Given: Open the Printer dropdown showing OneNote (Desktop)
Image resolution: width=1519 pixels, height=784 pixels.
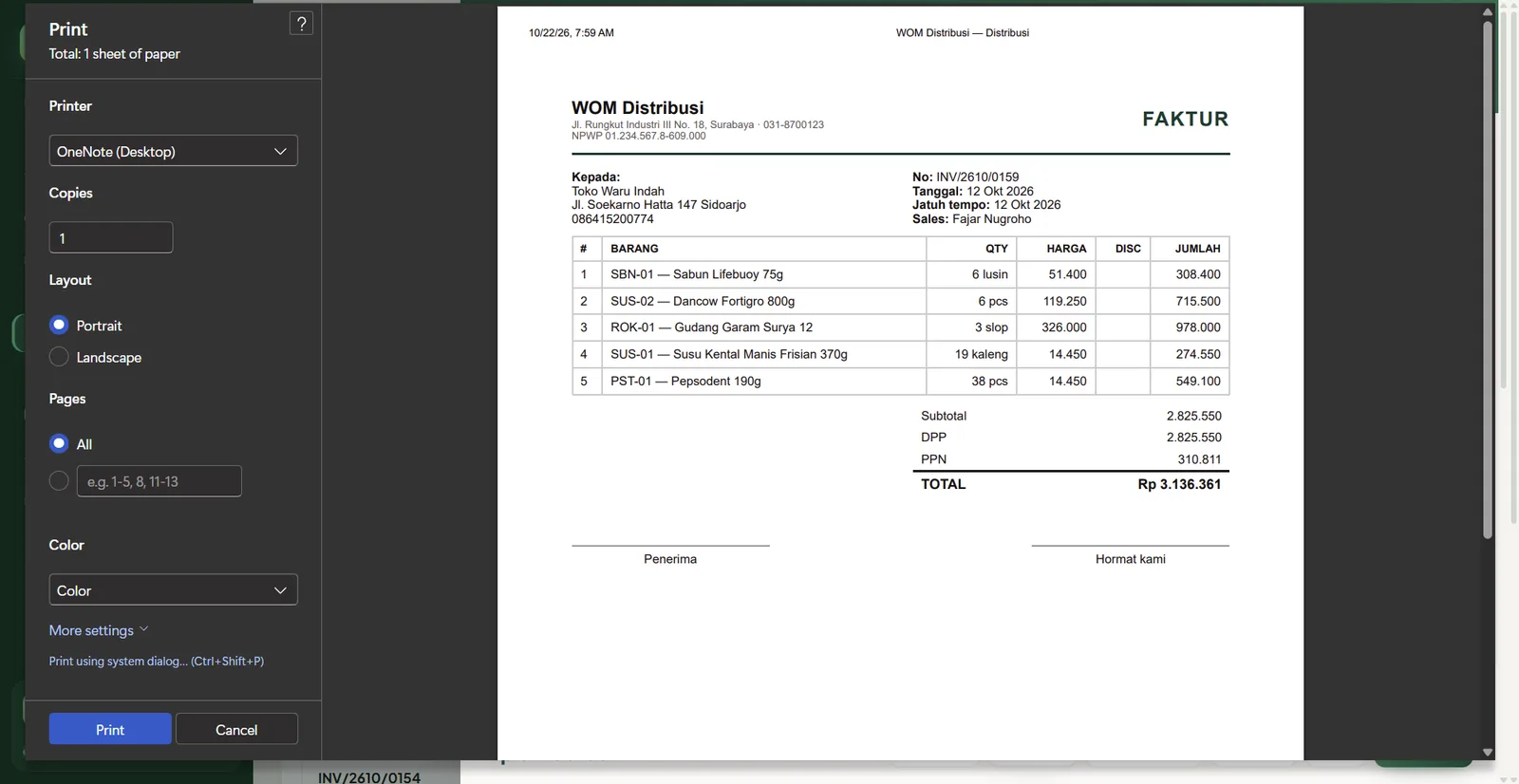Looking at the screenshot, I should tap(173, 151).
